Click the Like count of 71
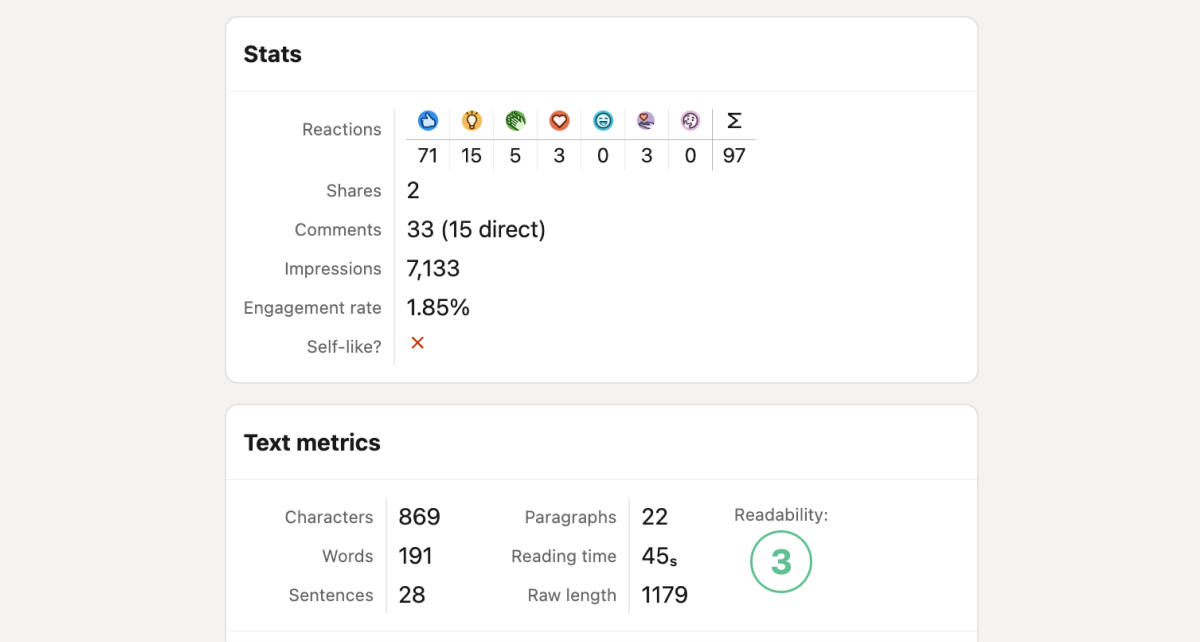This screenshot has height=642, width=1200. [x=428, y=156]
